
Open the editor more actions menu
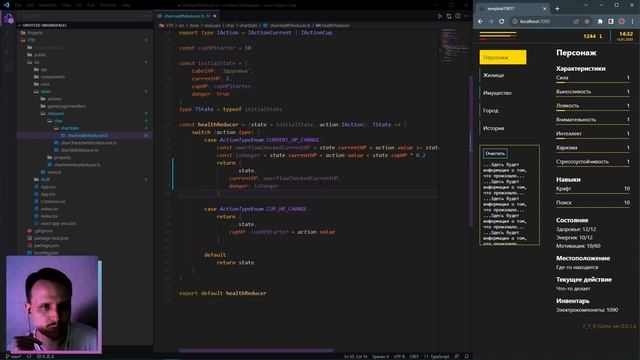pos(467,16)
